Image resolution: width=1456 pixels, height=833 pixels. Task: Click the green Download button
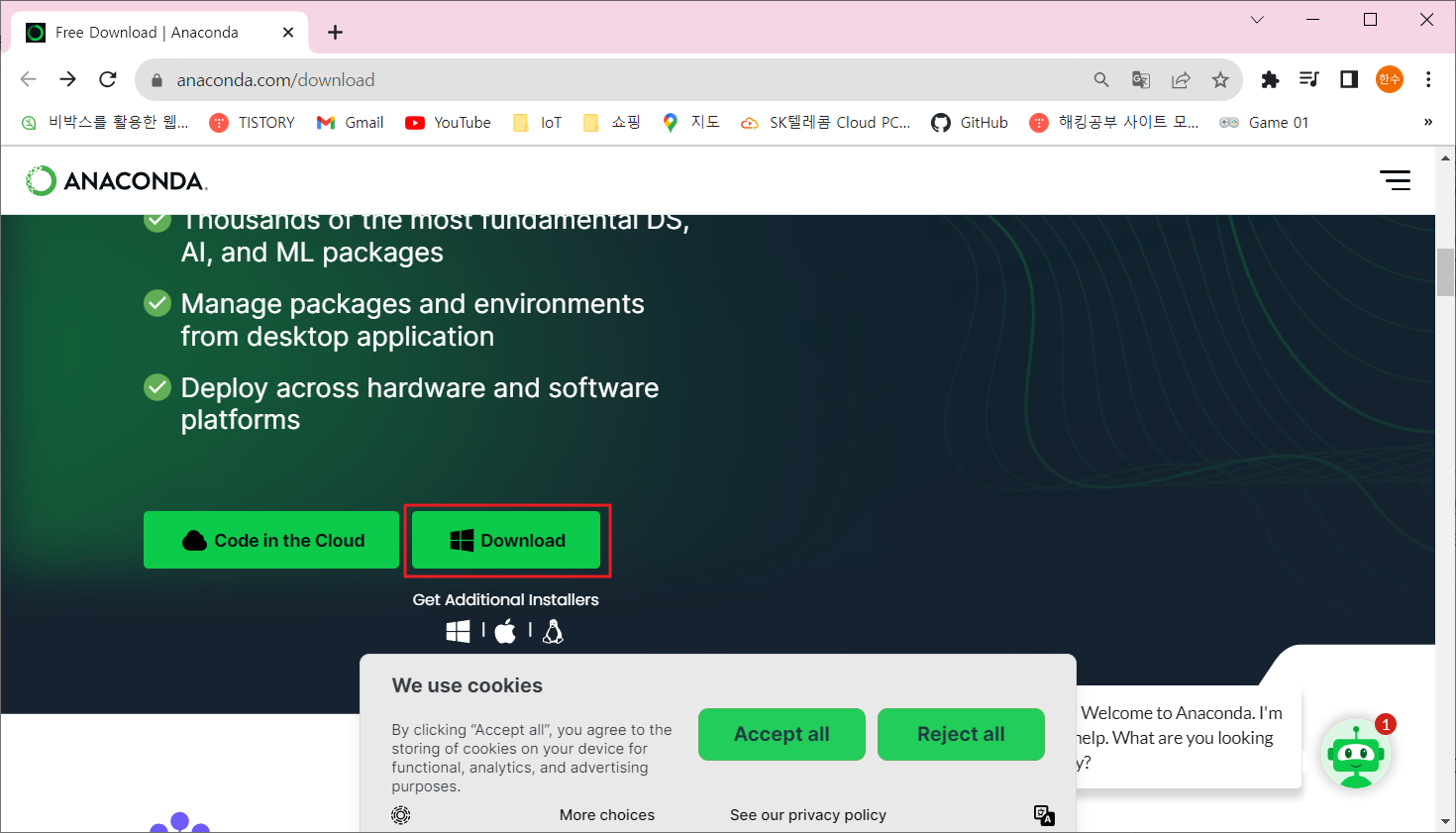pyautogui.click(x=506, y=540)
